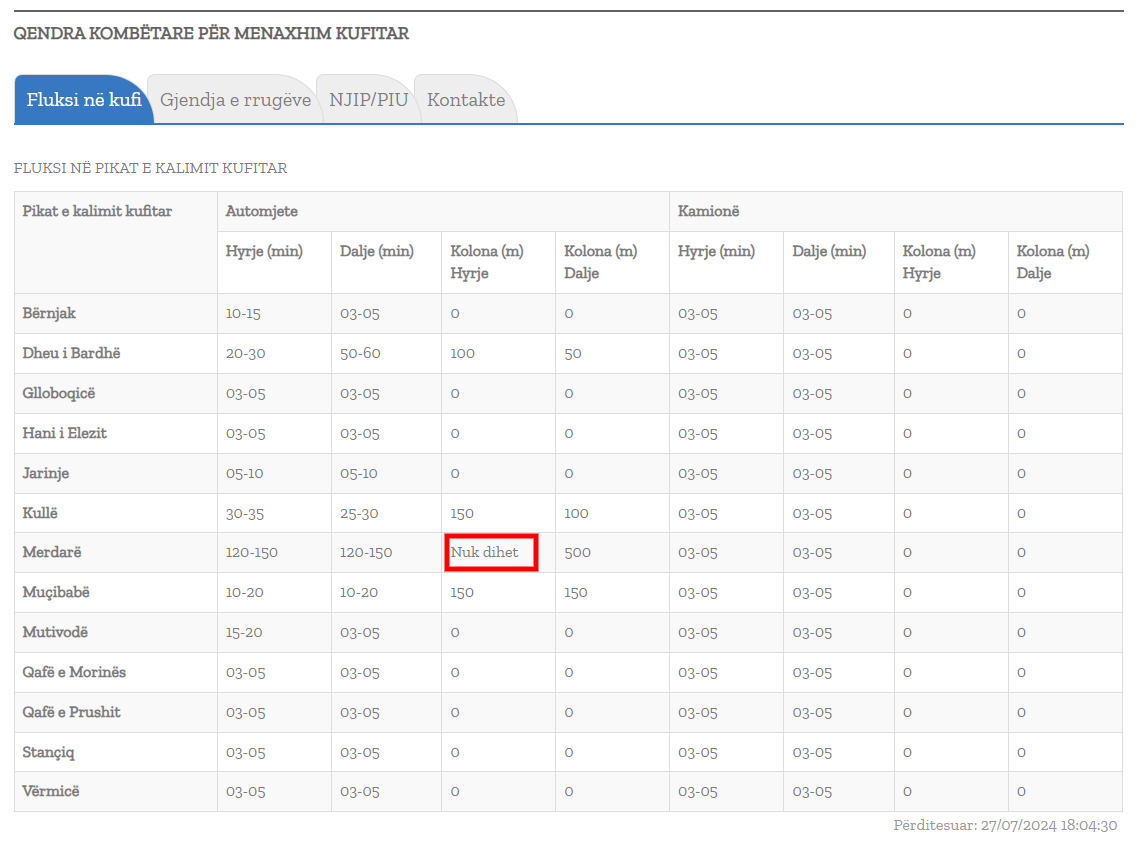
Task: Select the 30-35 entry time for Kullë
Action: 245,513
